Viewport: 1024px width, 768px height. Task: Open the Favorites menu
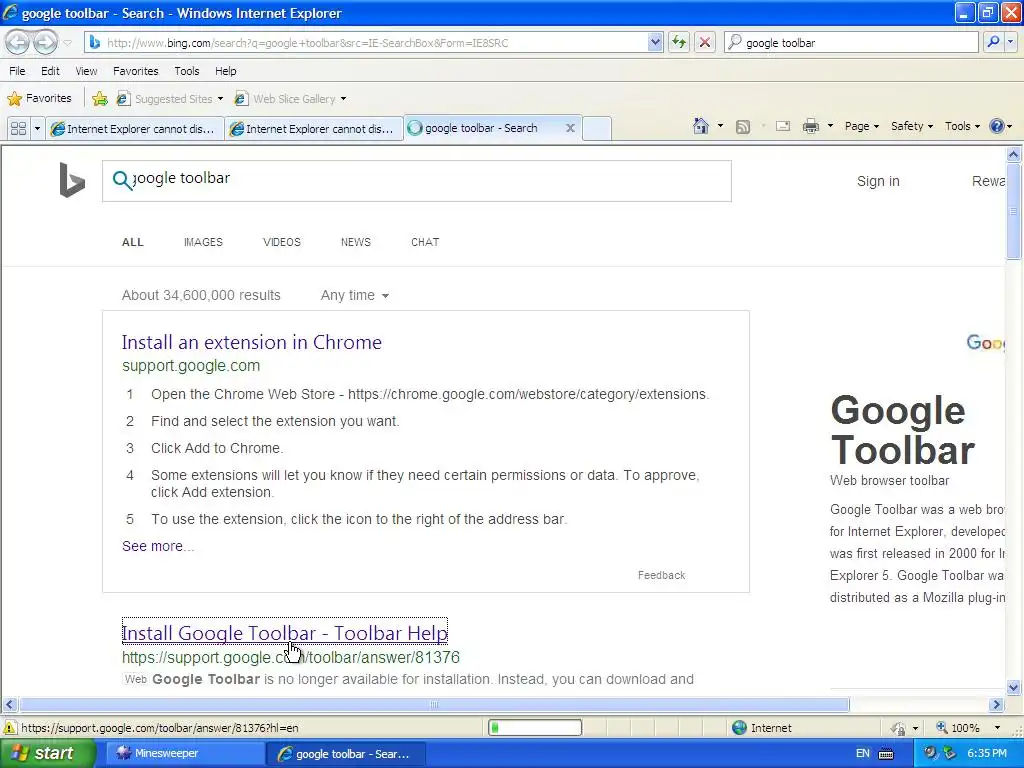[136, 71]
